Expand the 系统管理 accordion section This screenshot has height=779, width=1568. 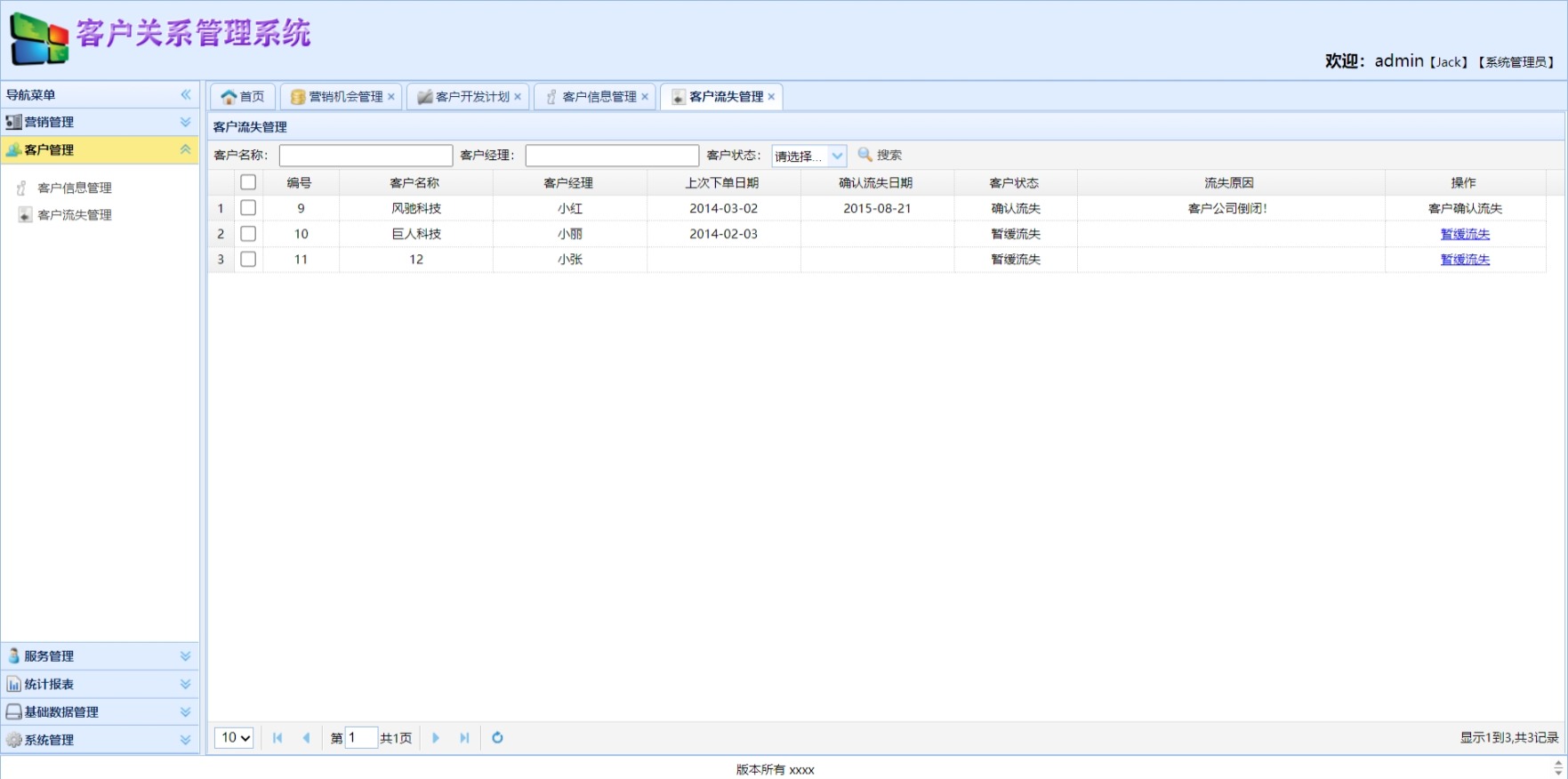[186, 740]
